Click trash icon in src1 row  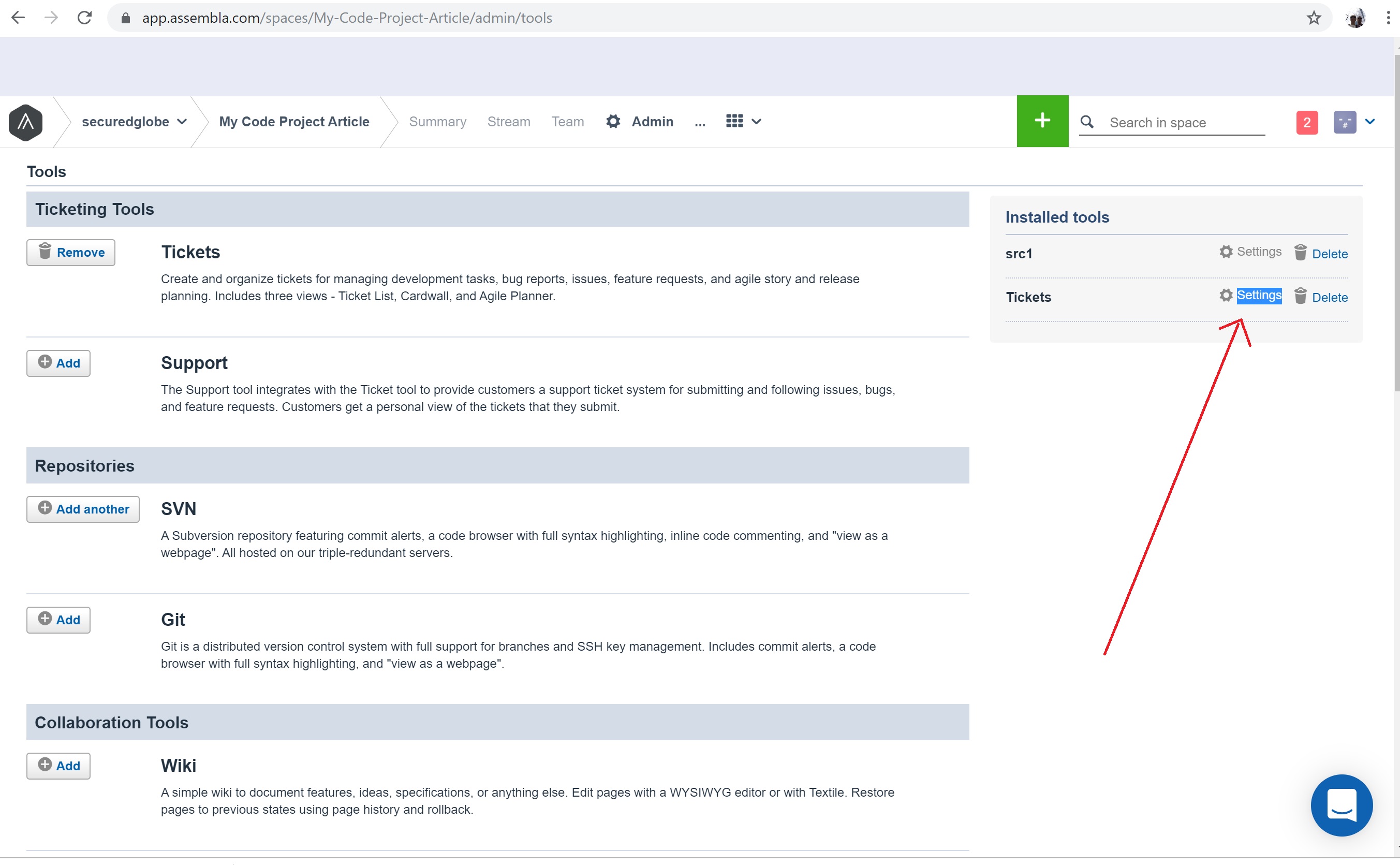coord(1300,252)
